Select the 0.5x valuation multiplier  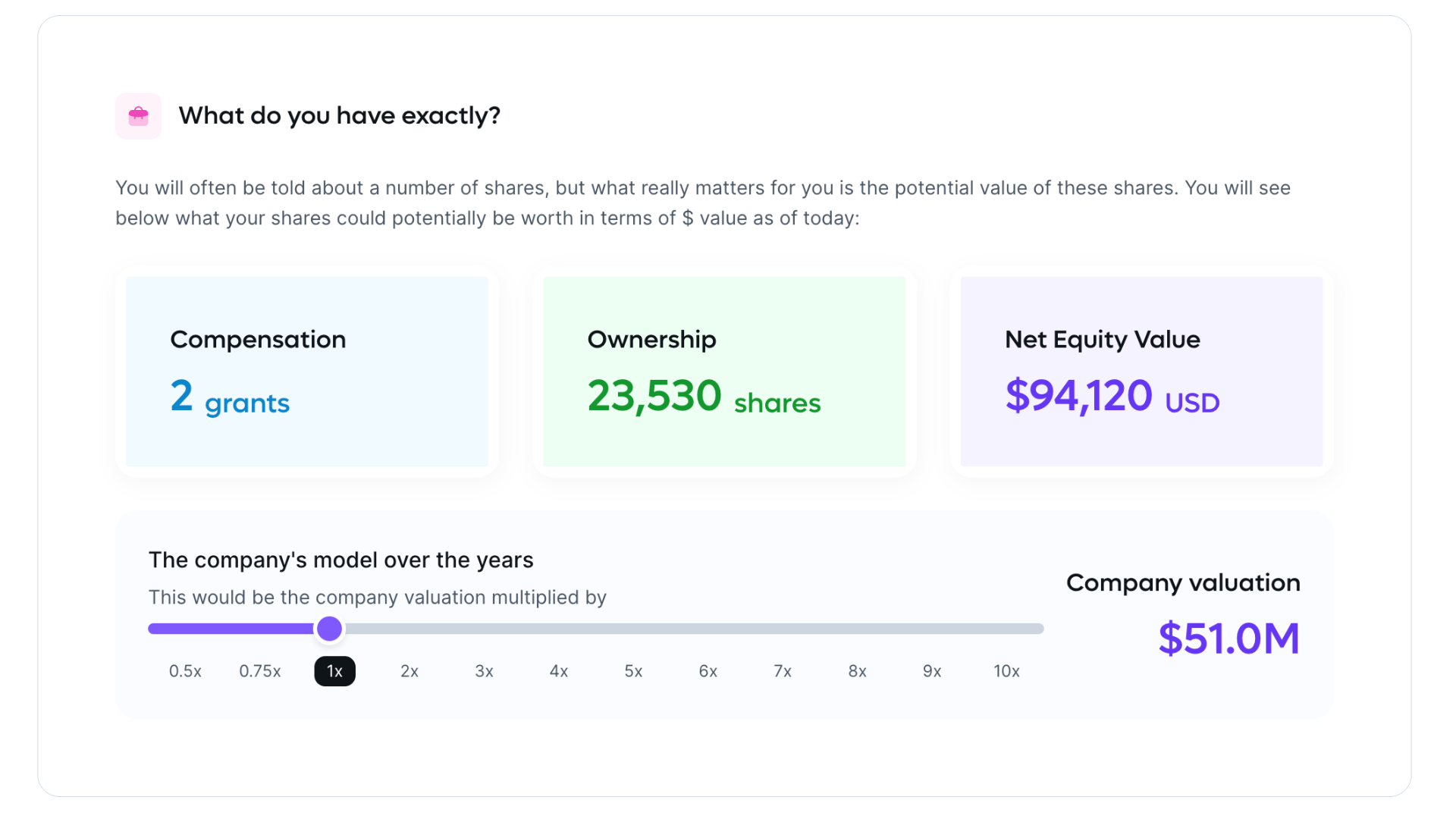(185, 671)
